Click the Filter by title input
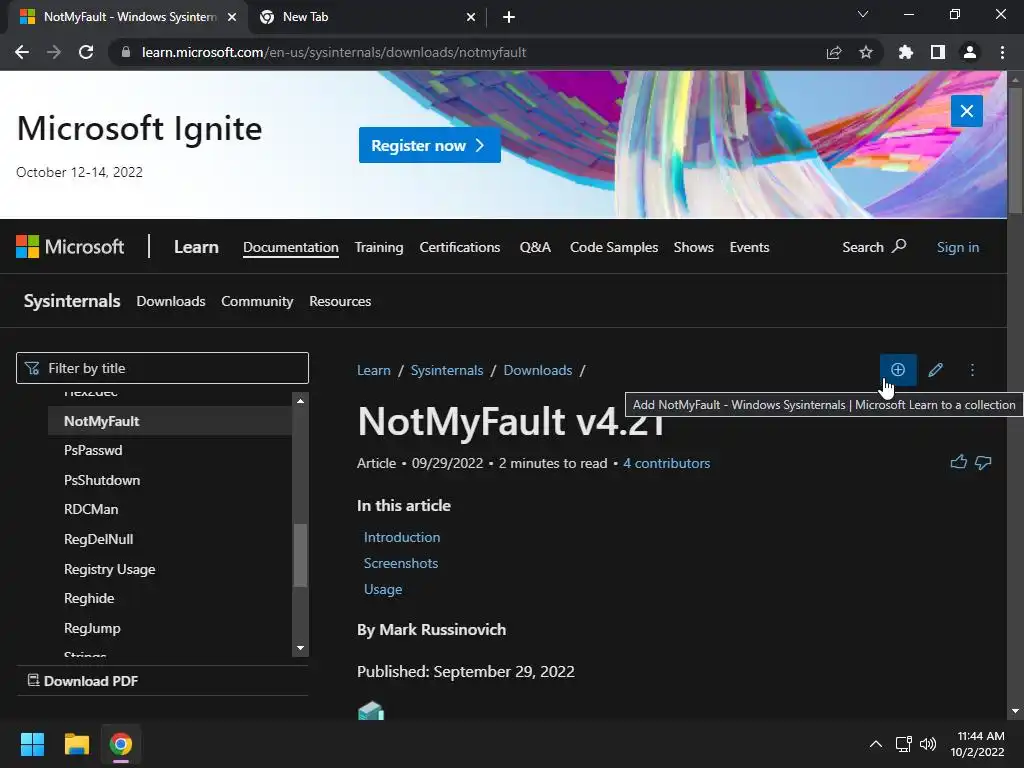1024x768 pixels. (x=162, y=368)
